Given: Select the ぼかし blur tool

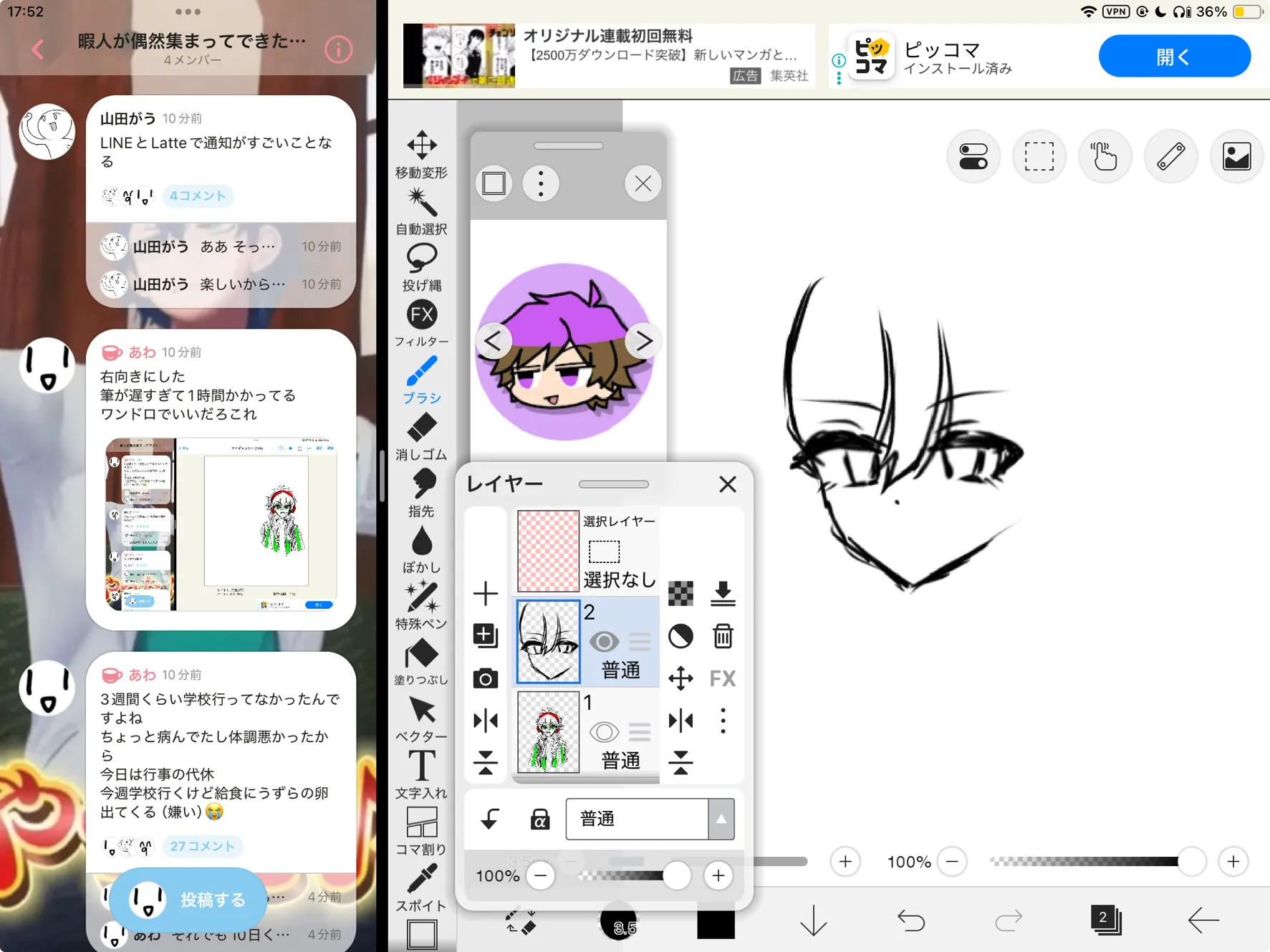Looking at the screenshot, I should (421, 549).
